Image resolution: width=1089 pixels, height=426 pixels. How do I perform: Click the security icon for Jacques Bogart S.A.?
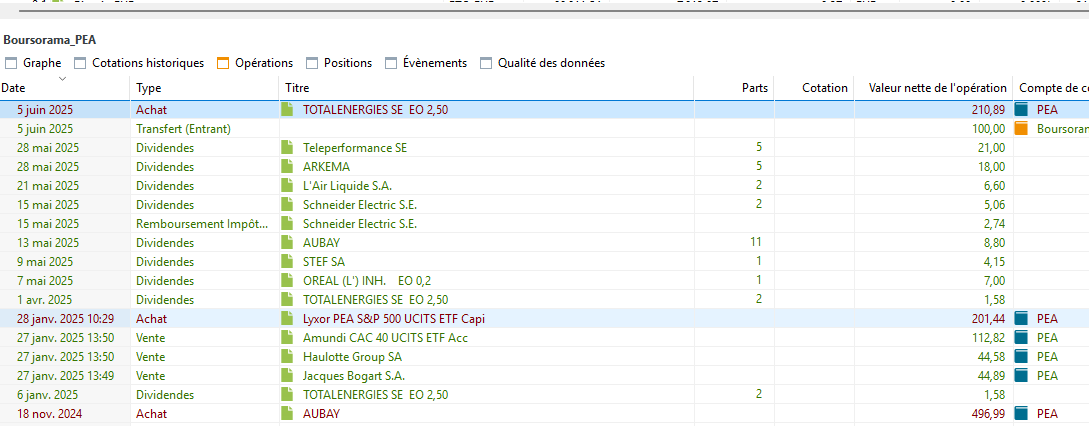pyautogui.click(x=288, y=376)
